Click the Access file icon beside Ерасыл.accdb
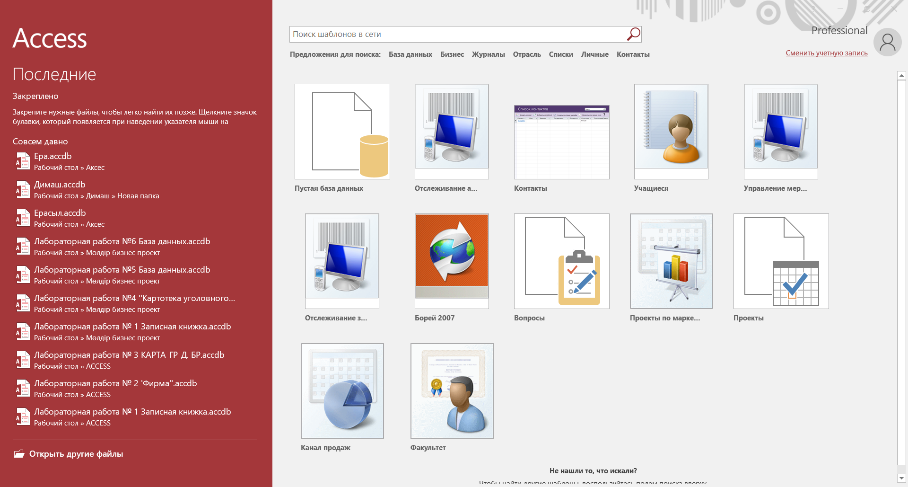 coord(23,218)
